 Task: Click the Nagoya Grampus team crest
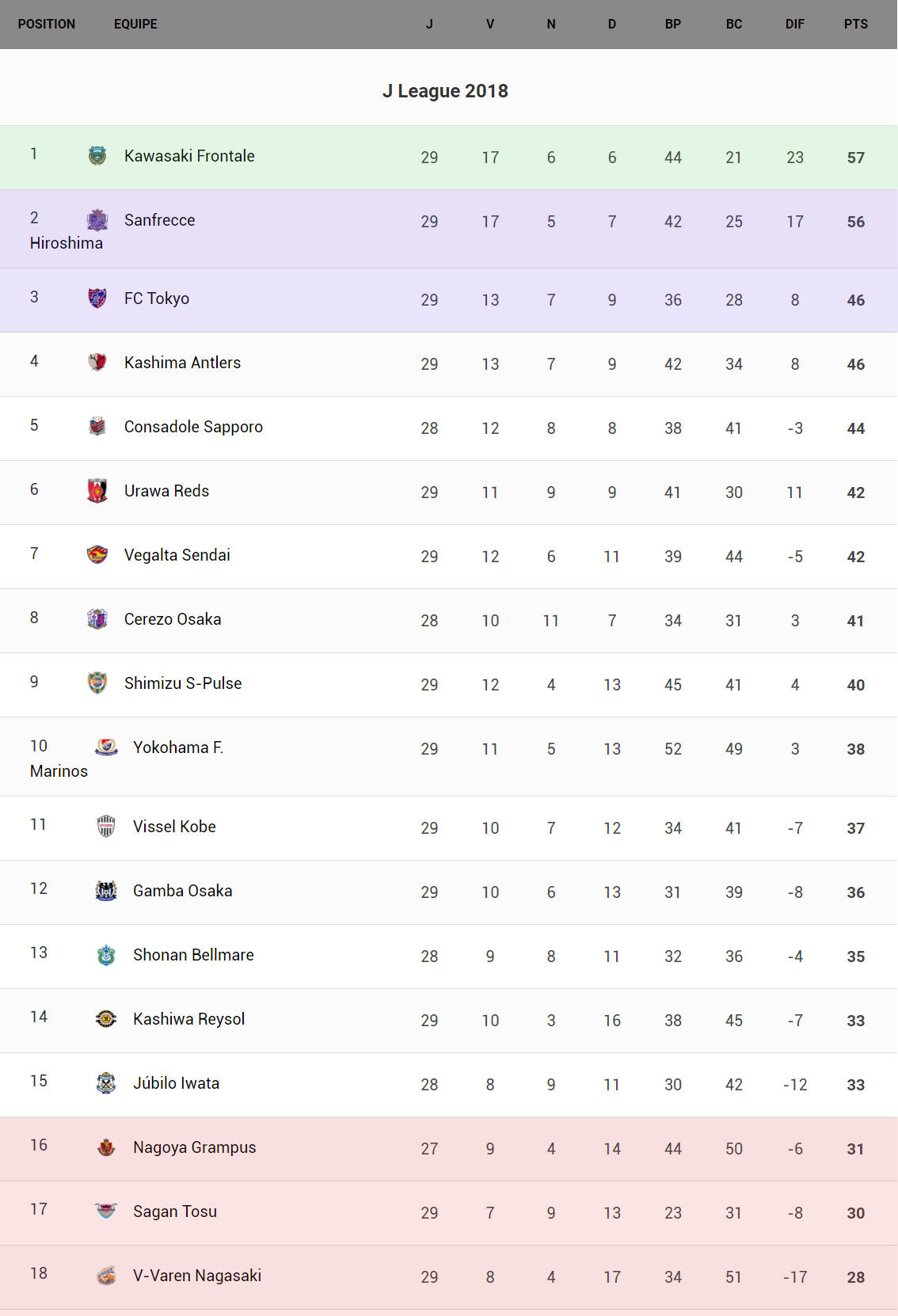click(106, 1147)
